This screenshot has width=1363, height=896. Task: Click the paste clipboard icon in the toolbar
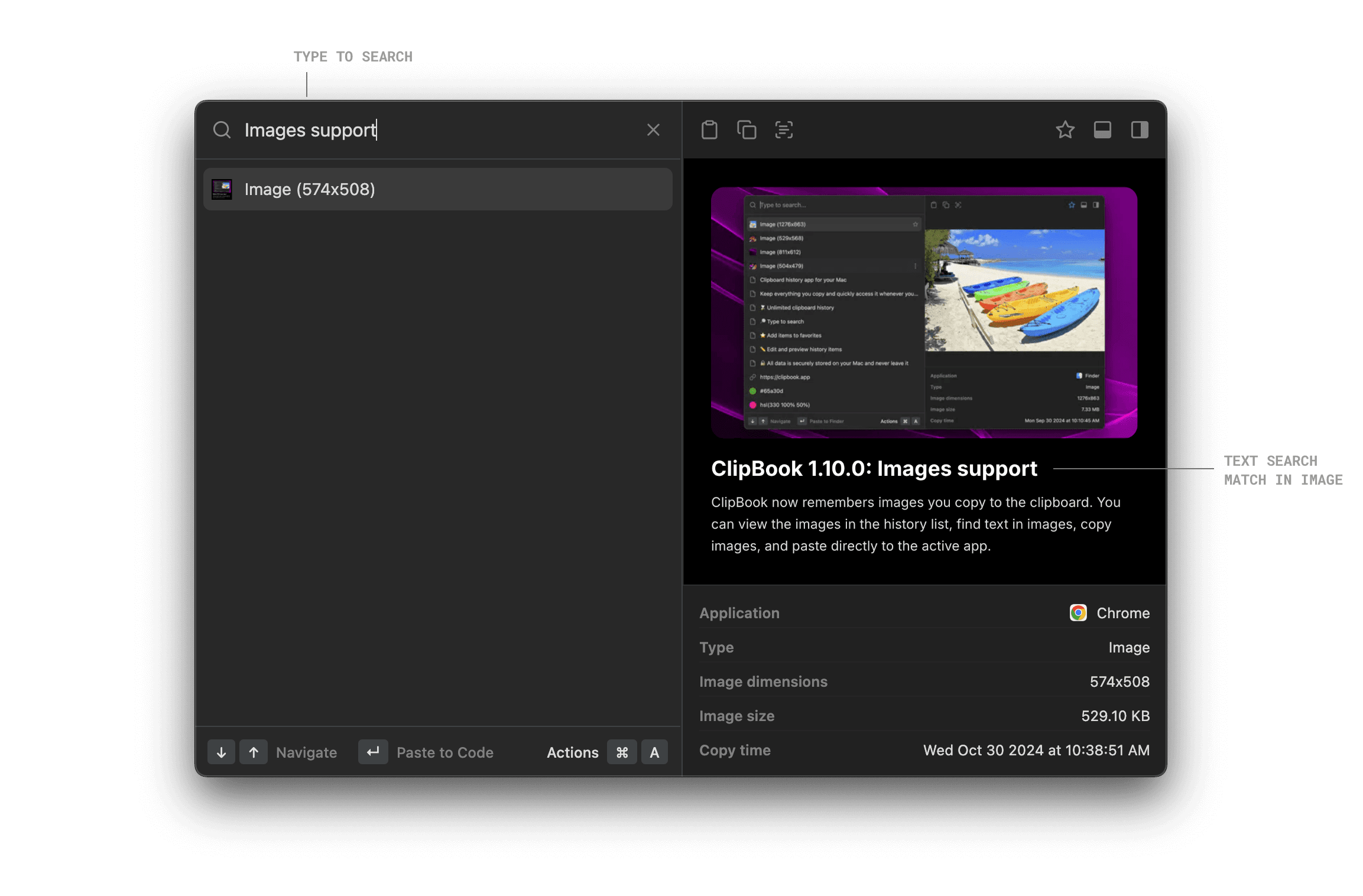pyautogui.click(x=710, y=130)
